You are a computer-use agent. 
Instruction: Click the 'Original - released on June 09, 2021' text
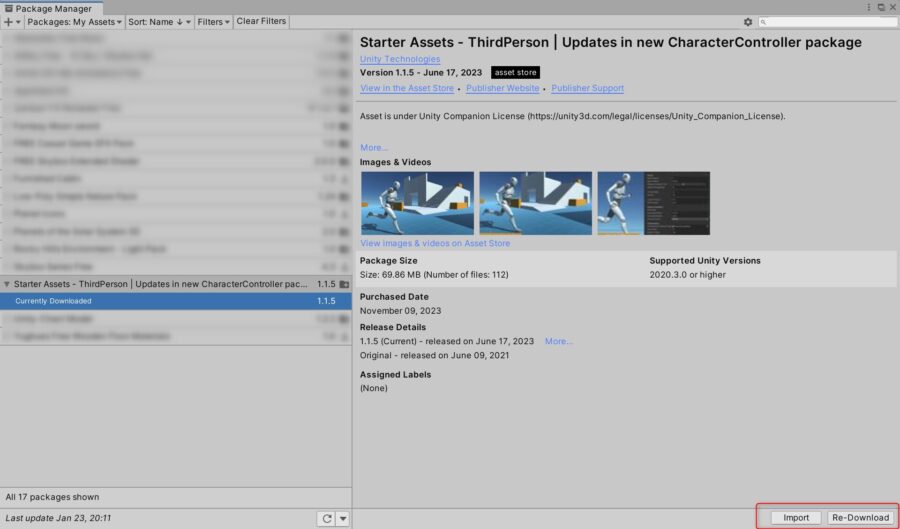pyautogui.click(x=435, y=355)
